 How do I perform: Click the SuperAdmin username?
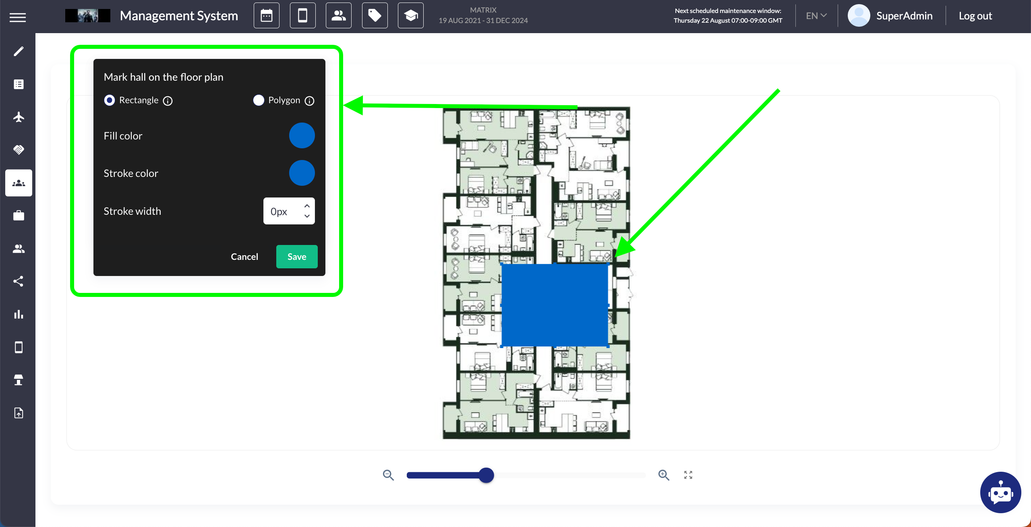click(x=904, y=16)
